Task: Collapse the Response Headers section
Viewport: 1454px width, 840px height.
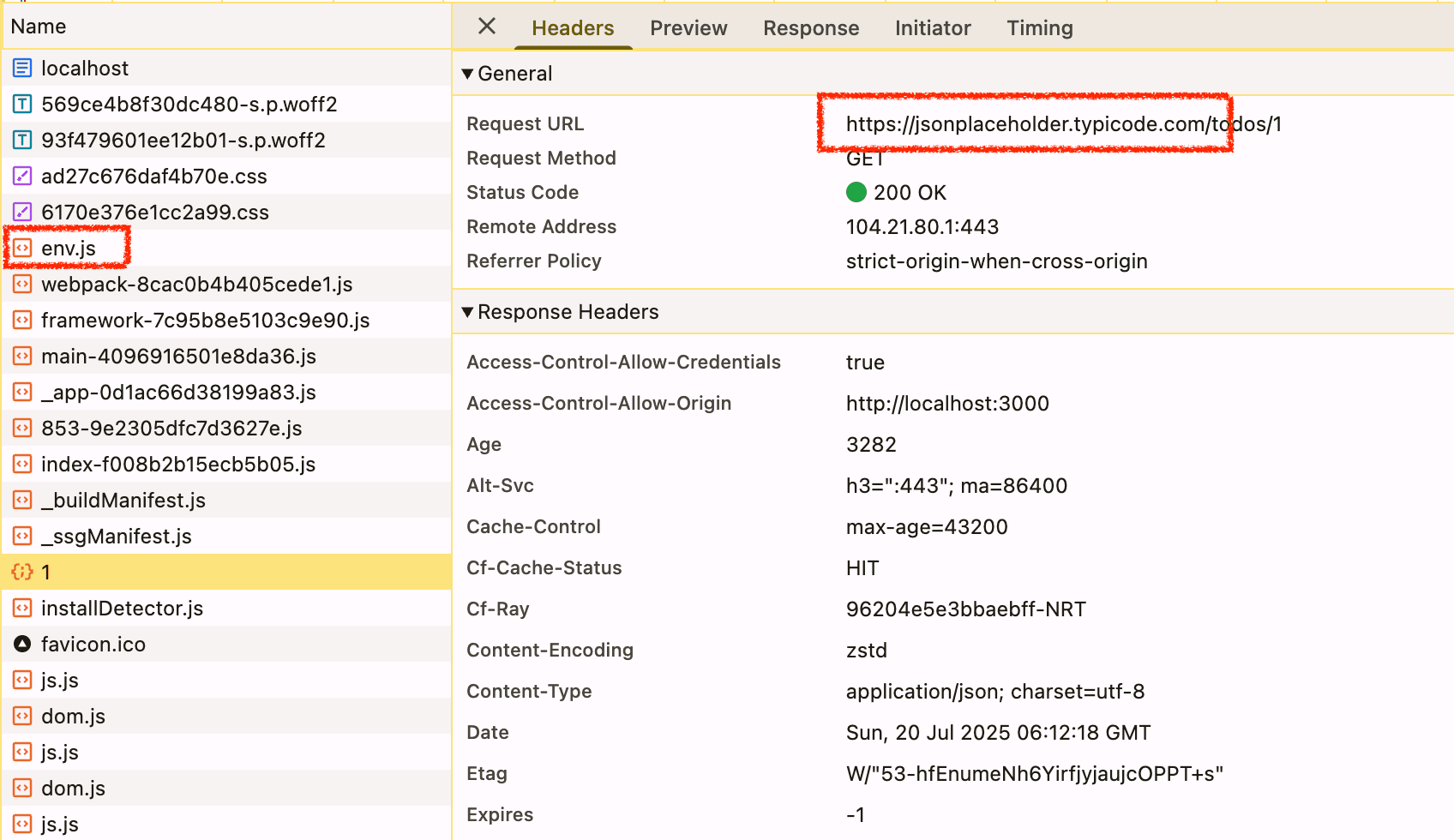Action: (468, 312)
